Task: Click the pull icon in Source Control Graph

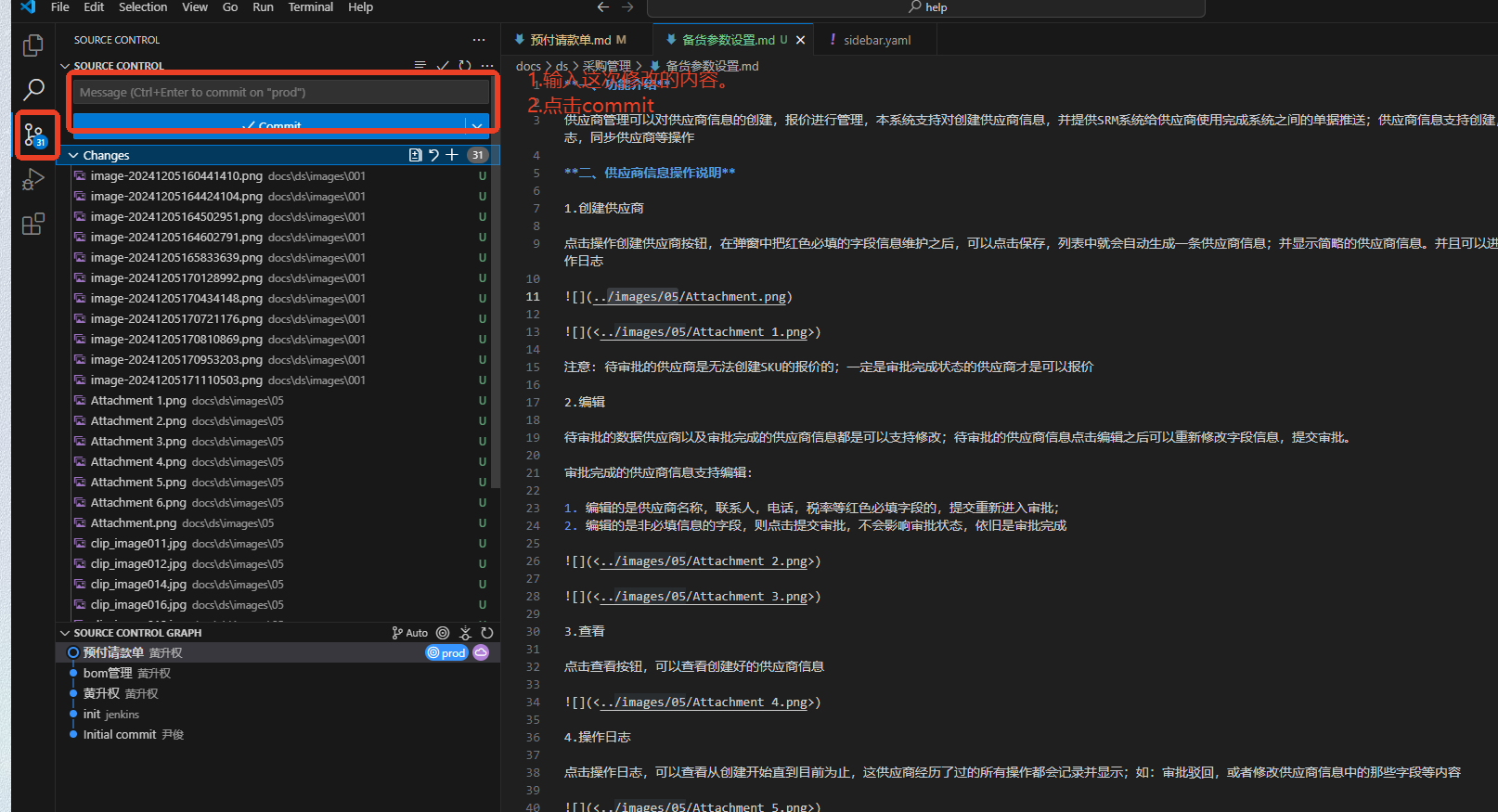Action: tap(466, 633)
